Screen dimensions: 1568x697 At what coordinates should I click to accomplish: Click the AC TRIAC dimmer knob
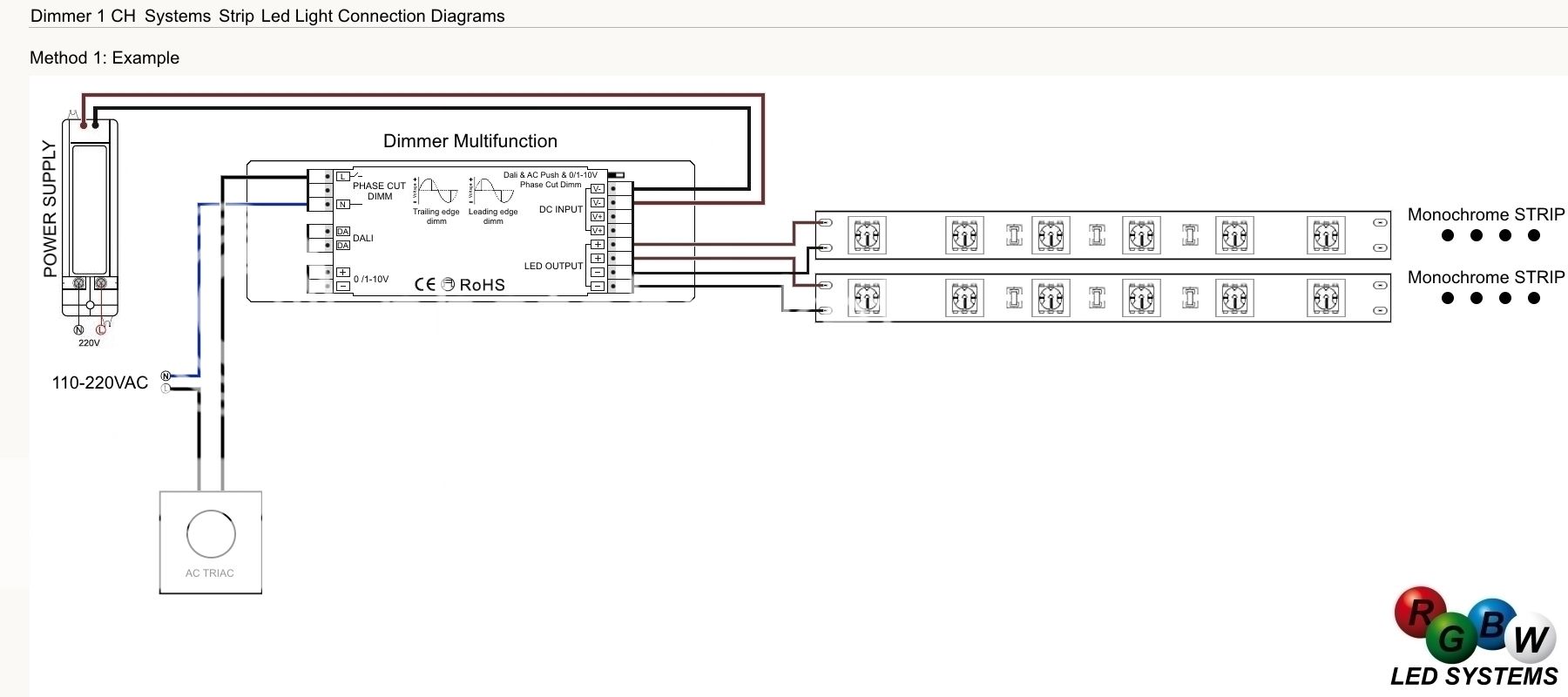click(211, 534)
